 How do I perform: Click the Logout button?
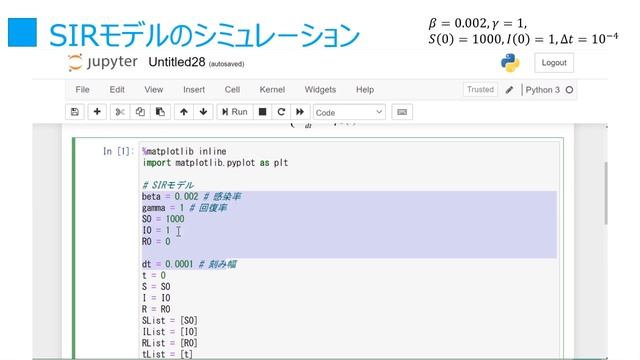click(554, 63)
